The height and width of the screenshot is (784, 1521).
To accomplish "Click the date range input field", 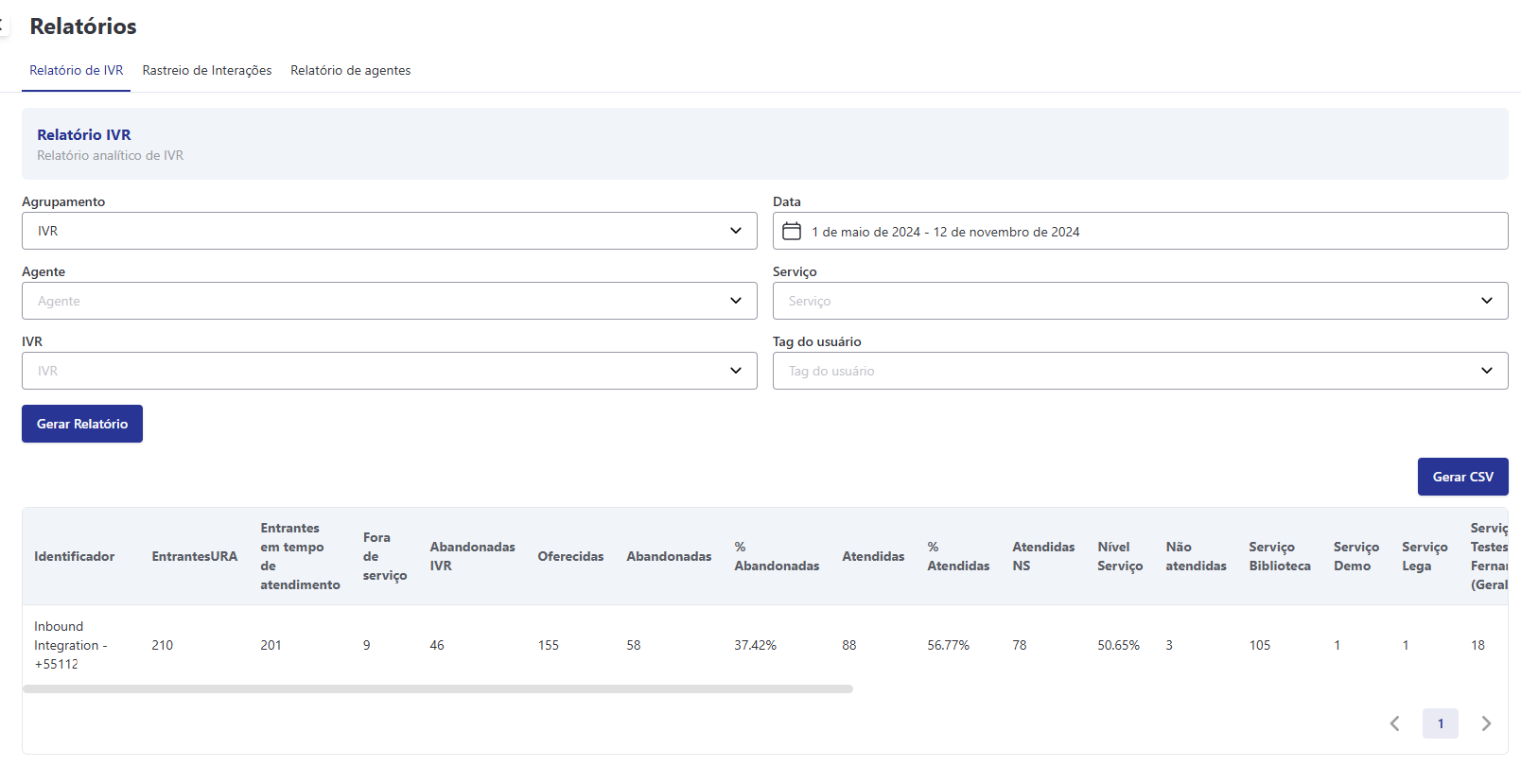I will 1140,231.
